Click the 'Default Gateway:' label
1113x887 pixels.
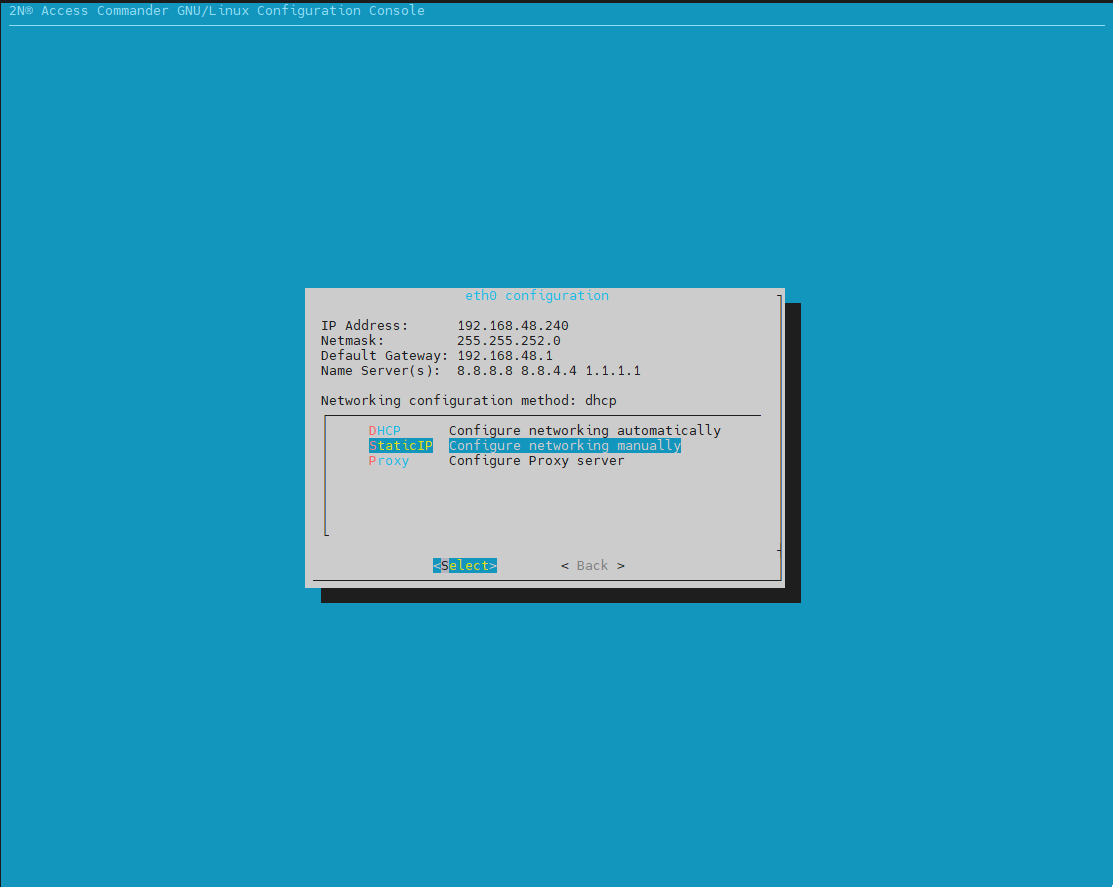[x=385, y=356]
